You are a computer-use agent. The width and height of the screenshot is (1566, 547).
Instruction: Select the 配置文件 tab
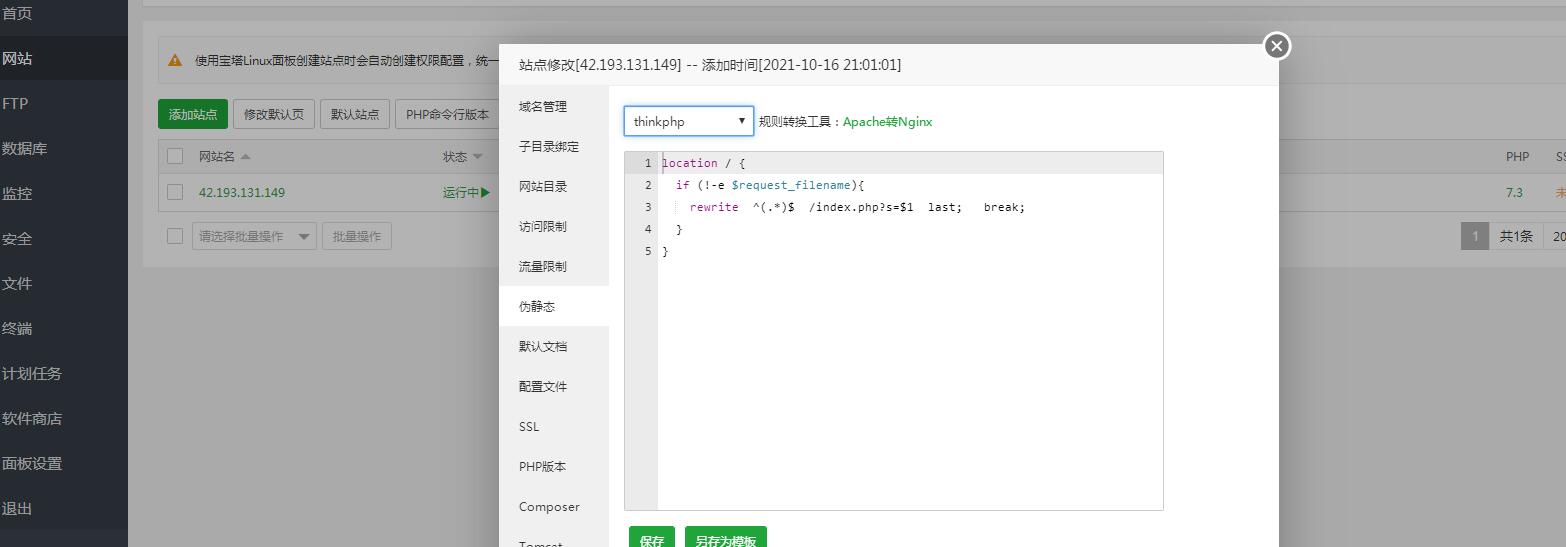click(x=543, y=387)
